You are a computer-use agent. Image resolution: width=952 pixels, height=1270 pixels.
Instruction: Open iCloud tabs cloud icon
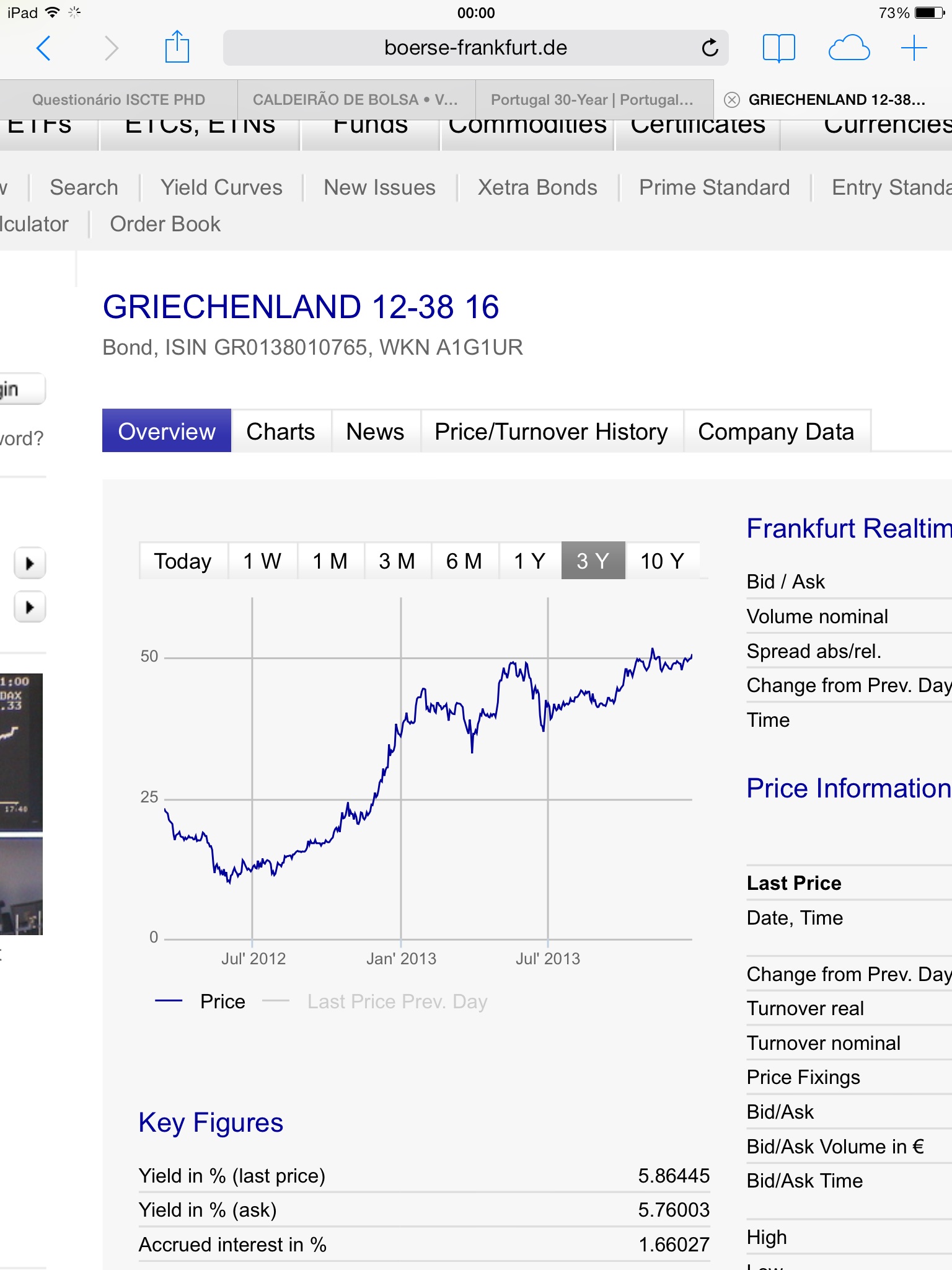[x=848, y=48]
